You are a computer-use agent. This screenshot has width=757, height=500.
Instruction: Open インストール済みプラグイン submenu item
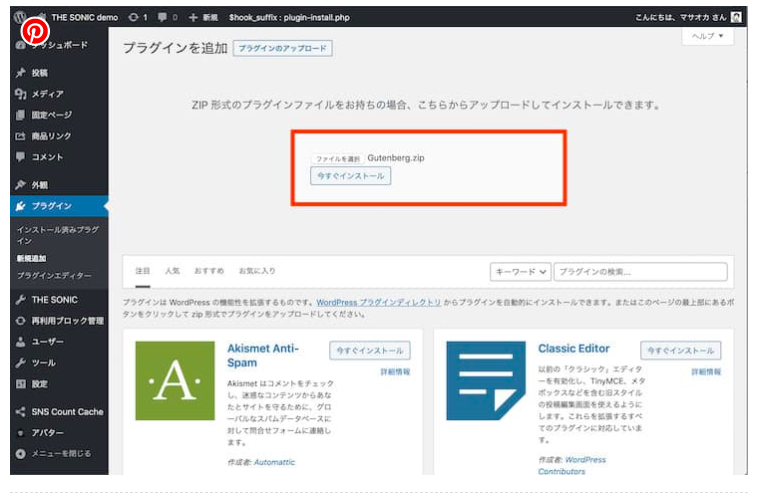[58, 235]
